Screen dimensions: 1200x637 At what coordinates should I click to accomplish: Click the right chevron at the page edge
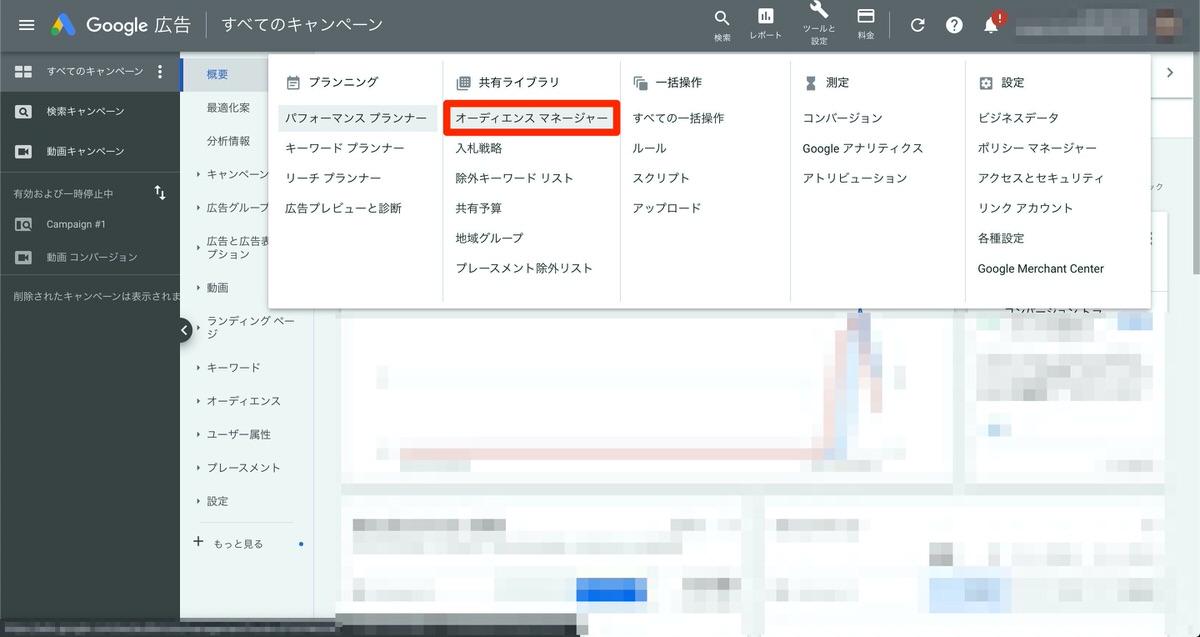(x=1169, y=72)
